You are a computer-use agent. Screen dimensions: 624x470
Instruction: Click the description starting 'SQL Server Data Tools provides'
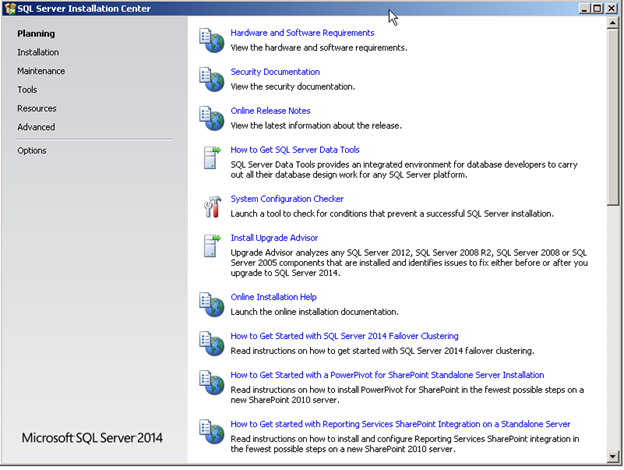(404, 170)
